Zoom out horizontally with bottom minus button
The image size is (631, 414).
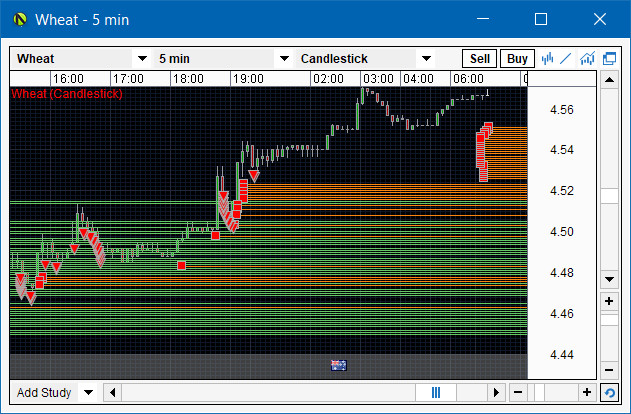pos(517,393)
